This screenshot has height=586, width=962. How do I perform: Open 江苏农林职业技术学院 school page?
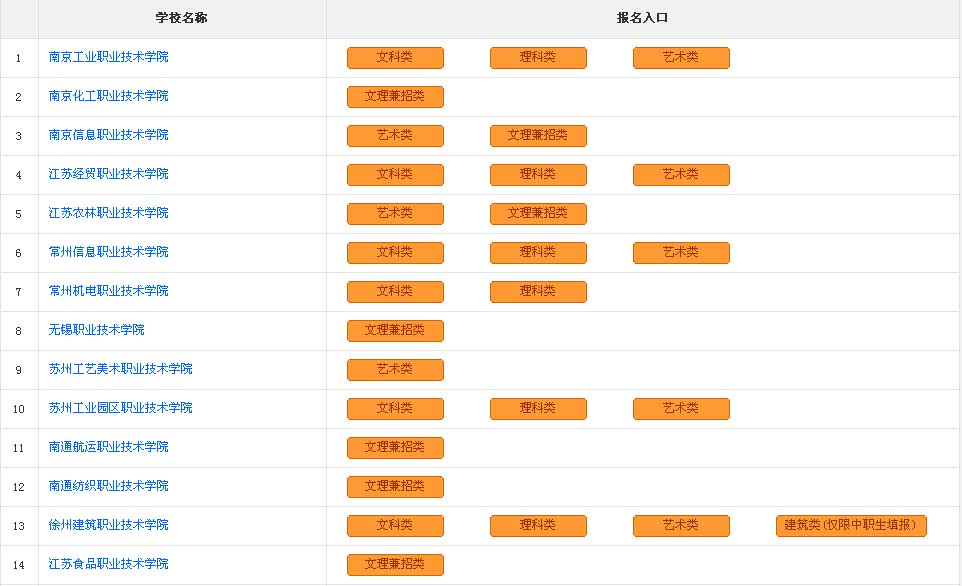(108, 213)
